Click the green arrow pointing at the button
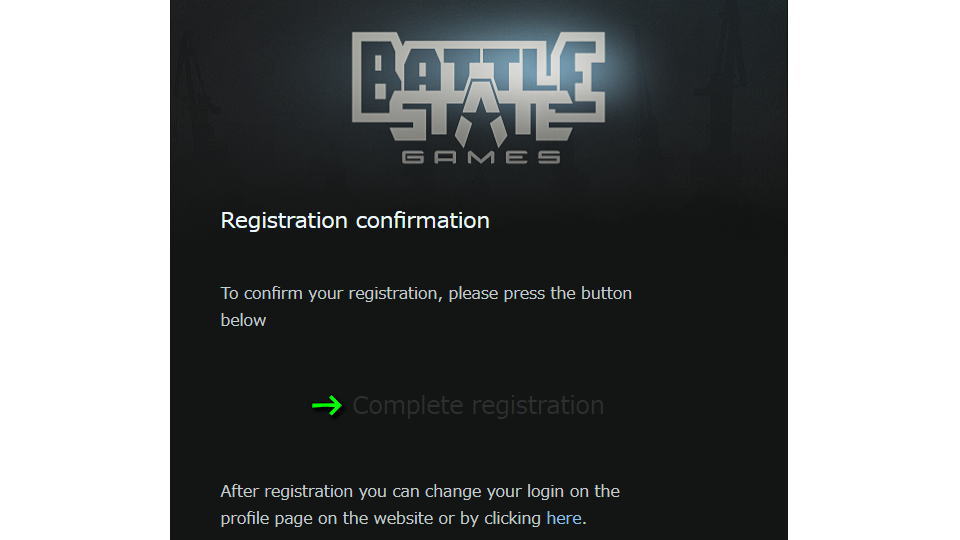The width and height of the screenshot is (960, 540). [327, 405]
